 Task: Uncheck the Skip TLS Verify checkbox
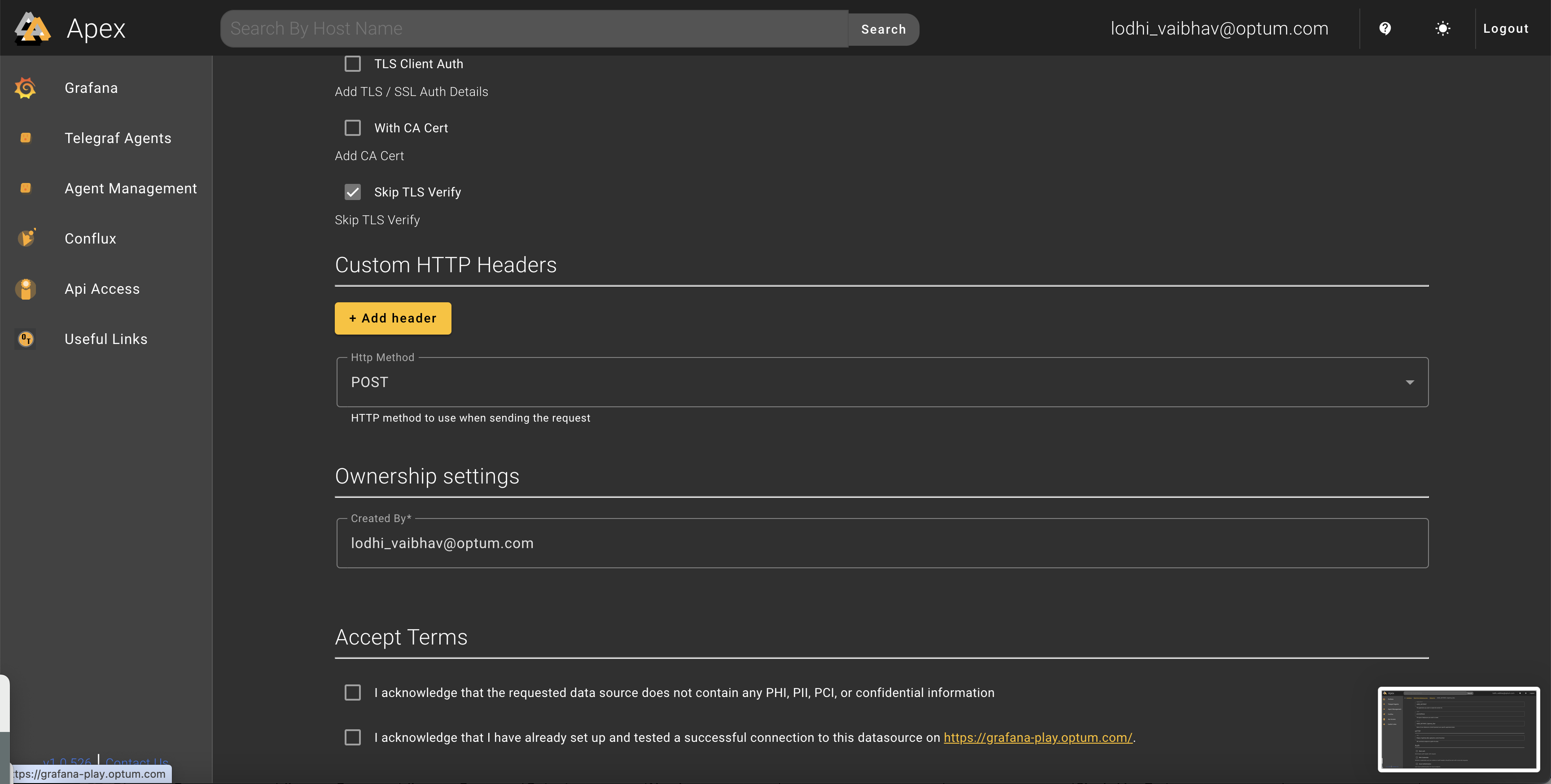(352, 192)
